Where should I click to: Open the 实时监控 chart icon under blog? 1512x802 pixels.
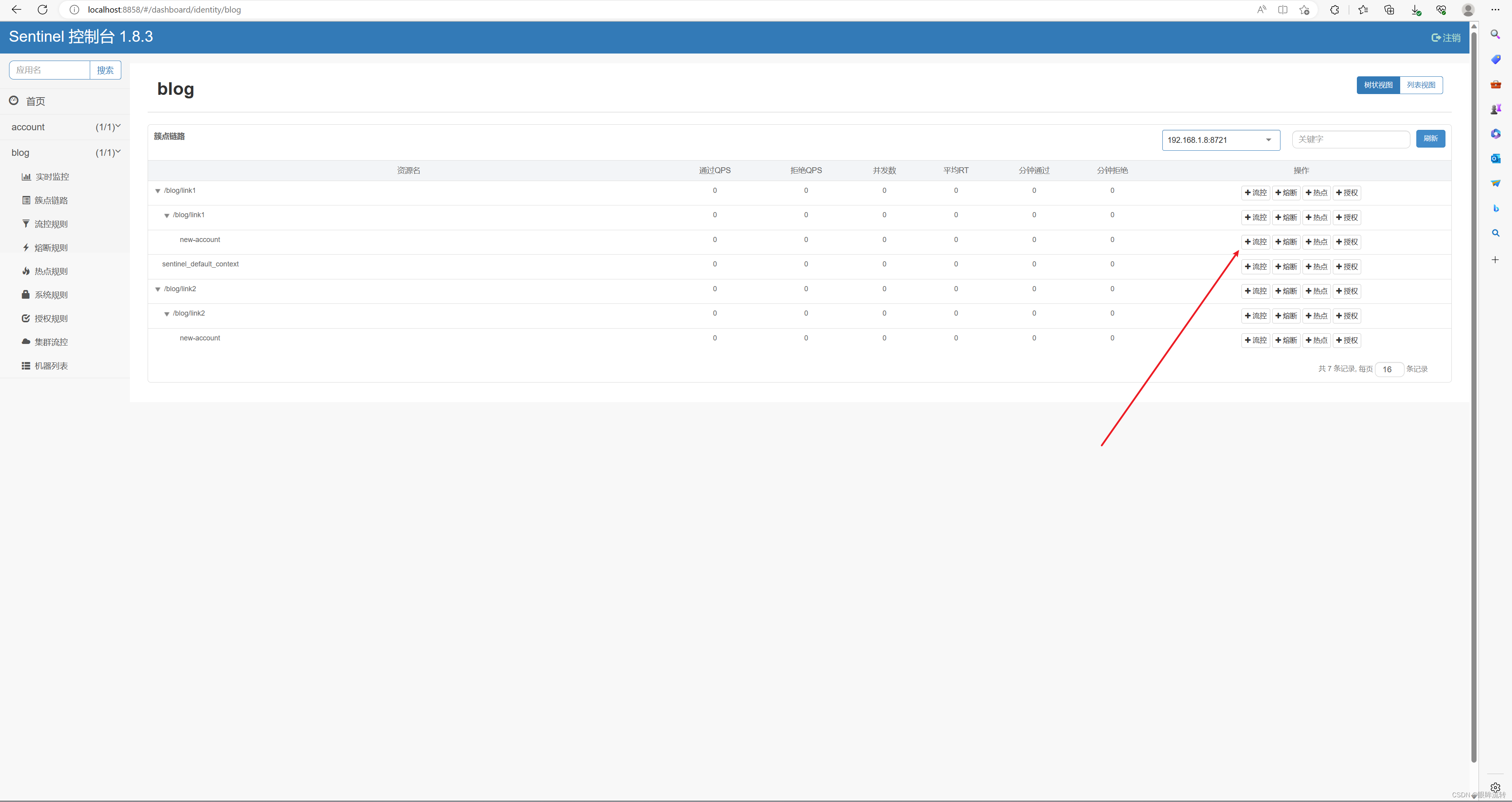click(26, 177)
